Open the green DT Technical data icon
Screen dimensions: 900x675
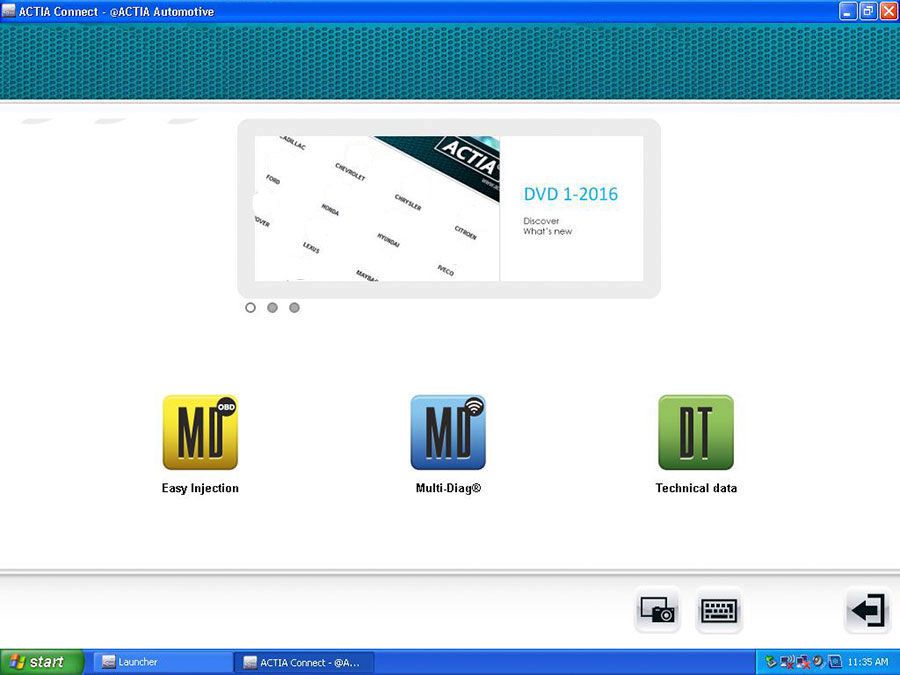[696, 432]
